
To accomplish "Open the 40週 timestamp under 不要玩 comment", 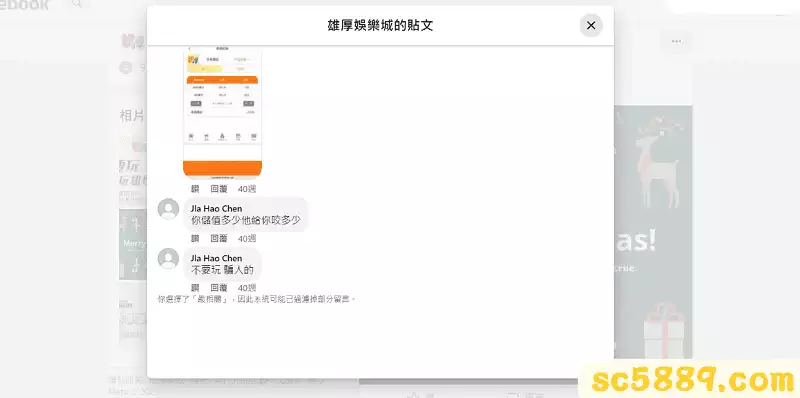I will coord(247,288).
